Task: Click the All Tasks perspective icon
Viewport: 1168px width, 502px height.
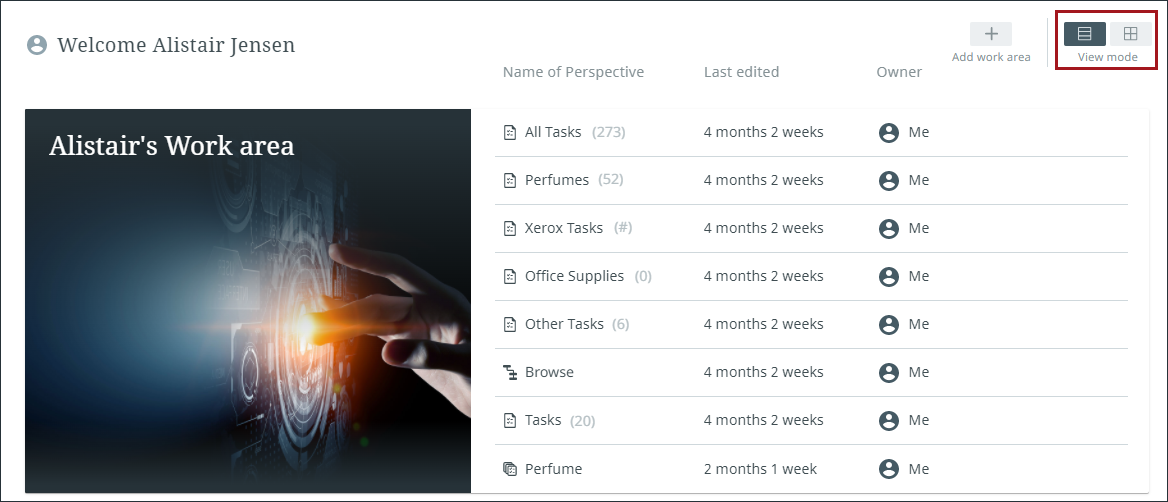Action: click(509, 132)
